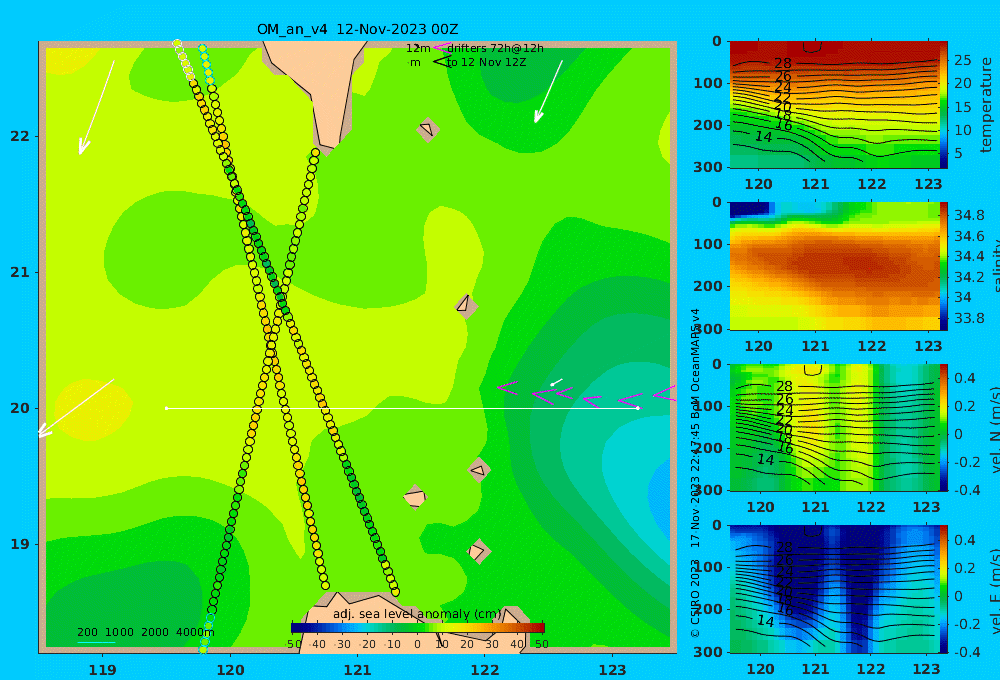Screen dimensions: 1000x680
Task: Click the small island near 20.8°N 121.8°E
Action: tap(466, 306)
